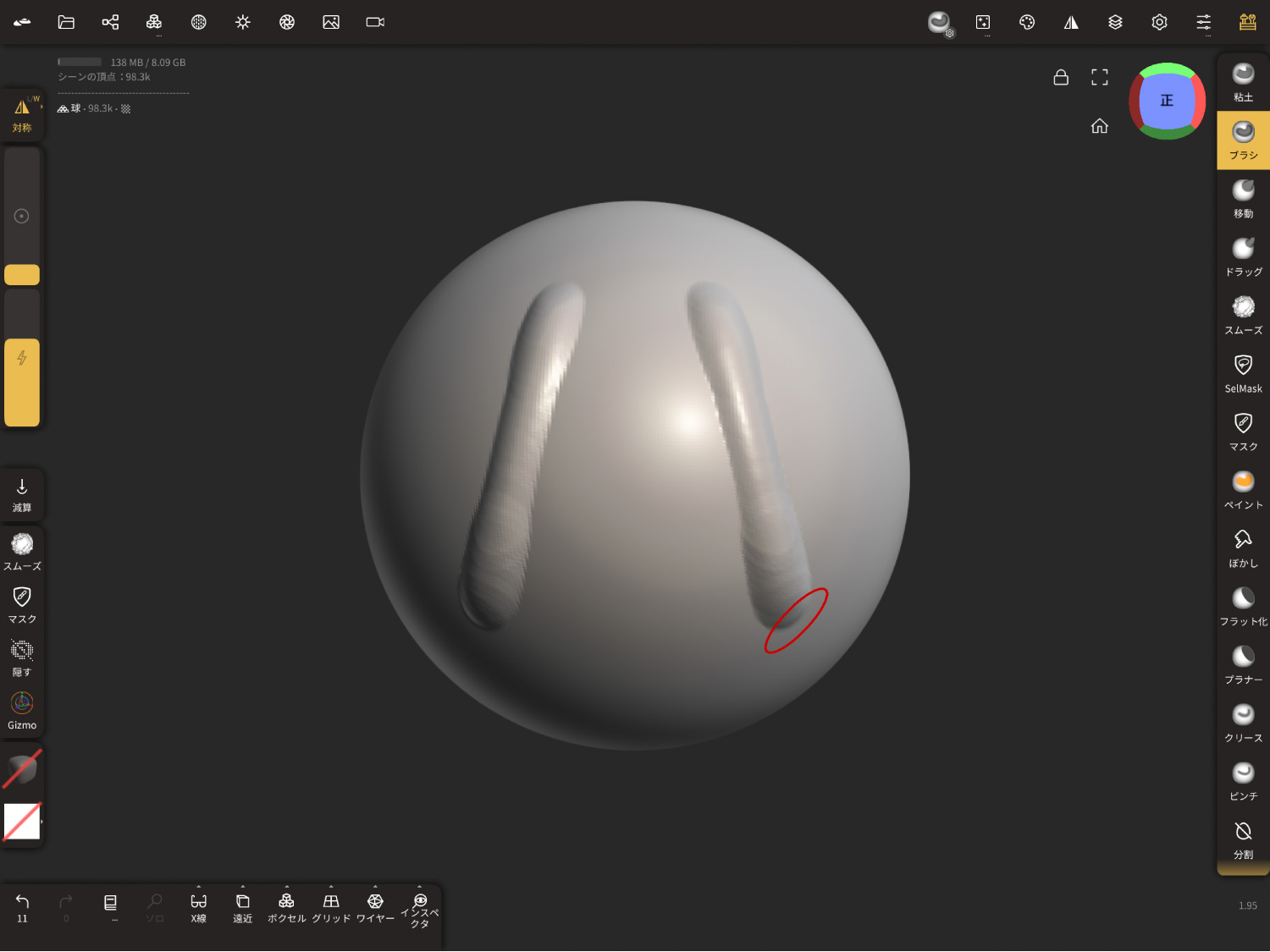
Task: Select the ドラッグ (Drag) tool
Action: click(1242, 257)
